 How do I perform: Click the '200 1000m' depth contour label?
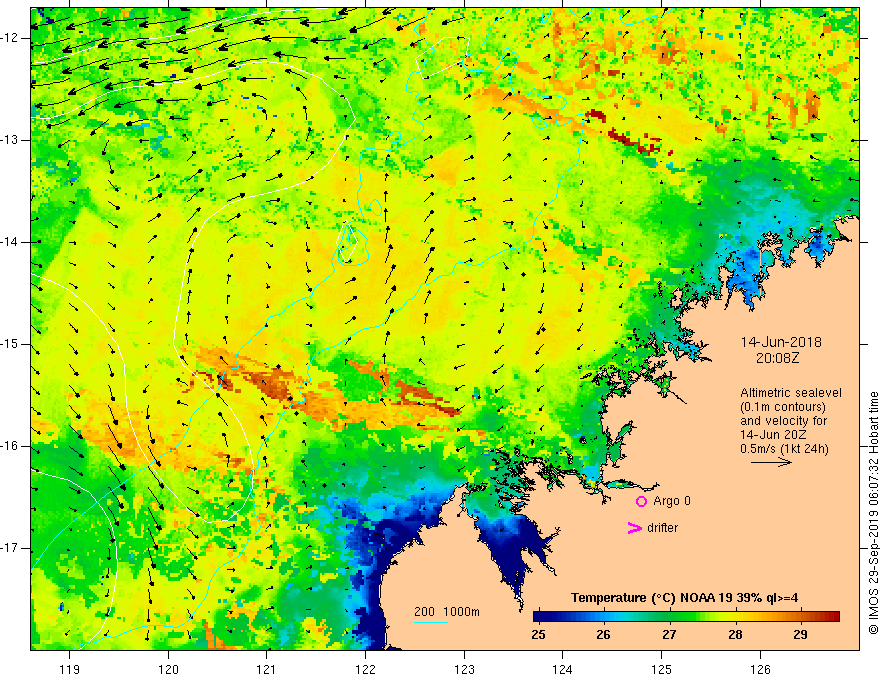click(x=447, y=612)
